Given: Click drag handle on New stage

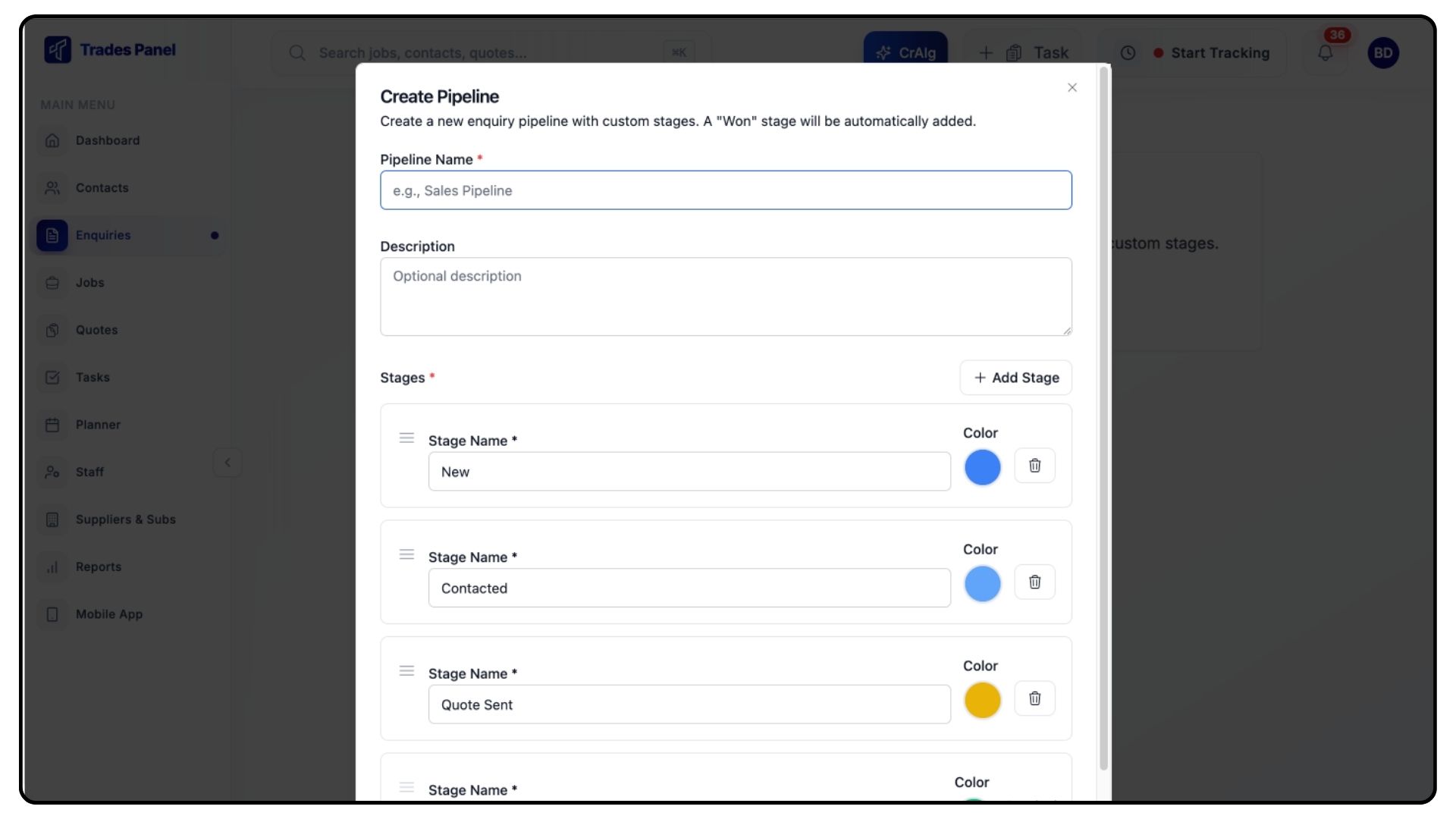Looking at the screenshot, I should click(406, 438).
